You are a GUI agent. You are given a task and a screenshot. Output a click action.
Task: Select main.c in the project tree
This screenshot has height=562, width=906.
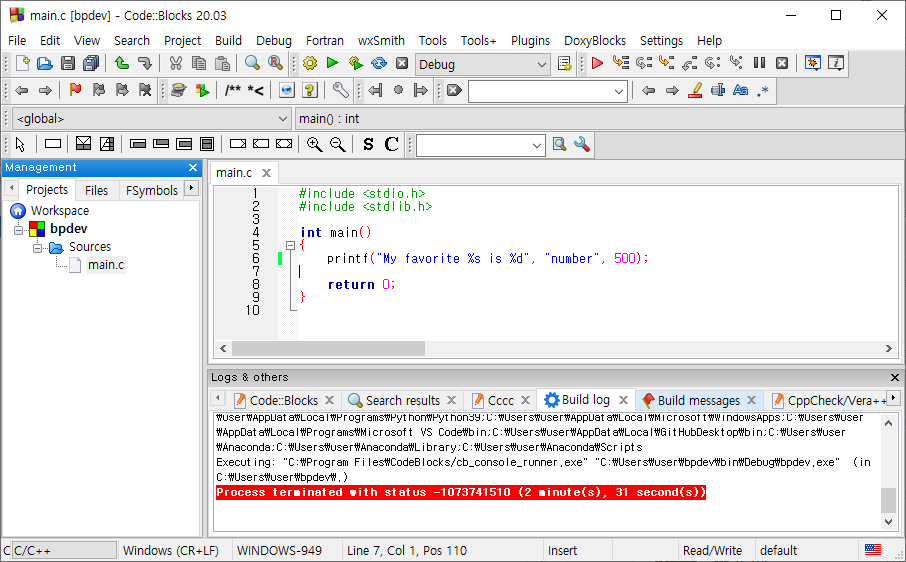tap(106, 265)
